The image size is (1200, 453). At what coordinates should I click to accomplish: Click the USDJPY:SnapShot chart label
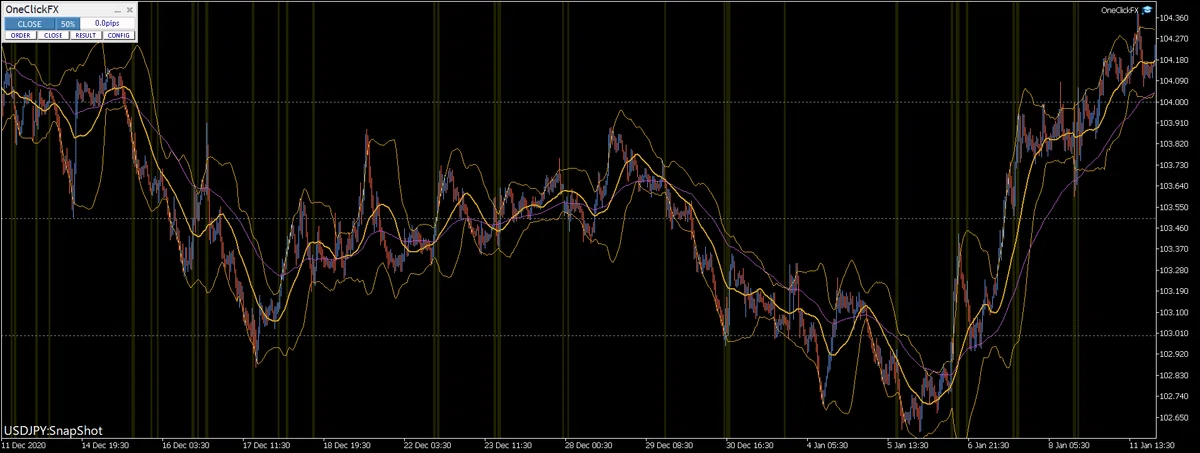click(x=54, y=429)
